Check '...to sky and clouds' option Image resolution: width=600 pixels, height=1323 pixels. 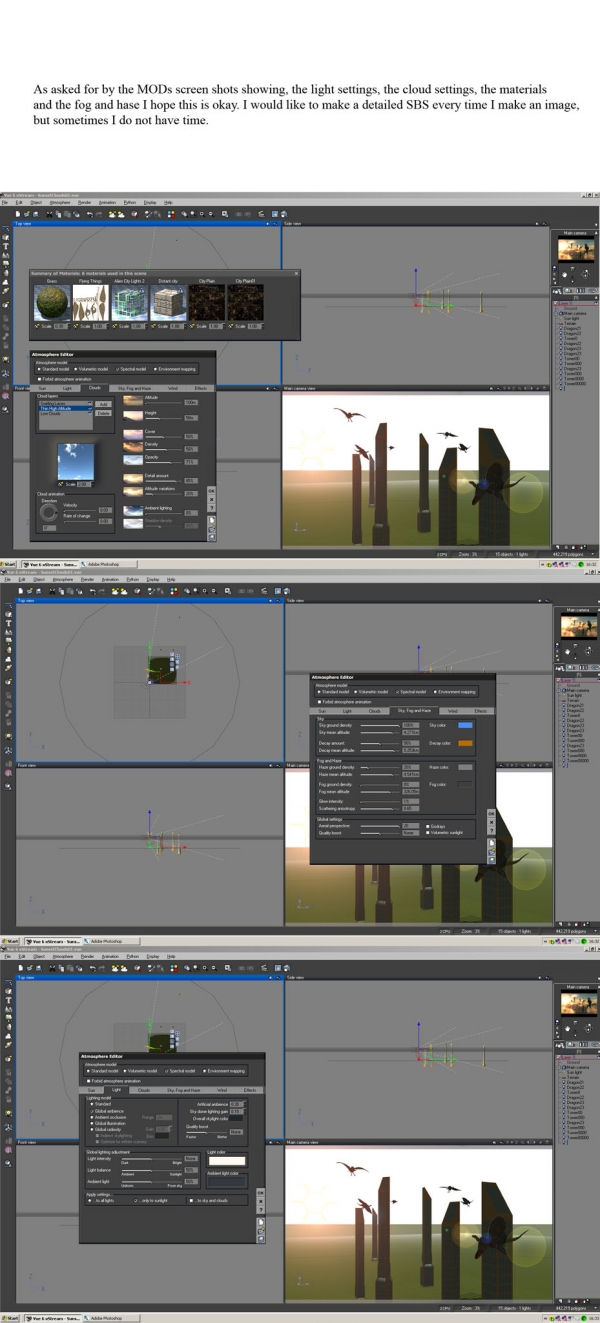click(x=209, y=1200)
